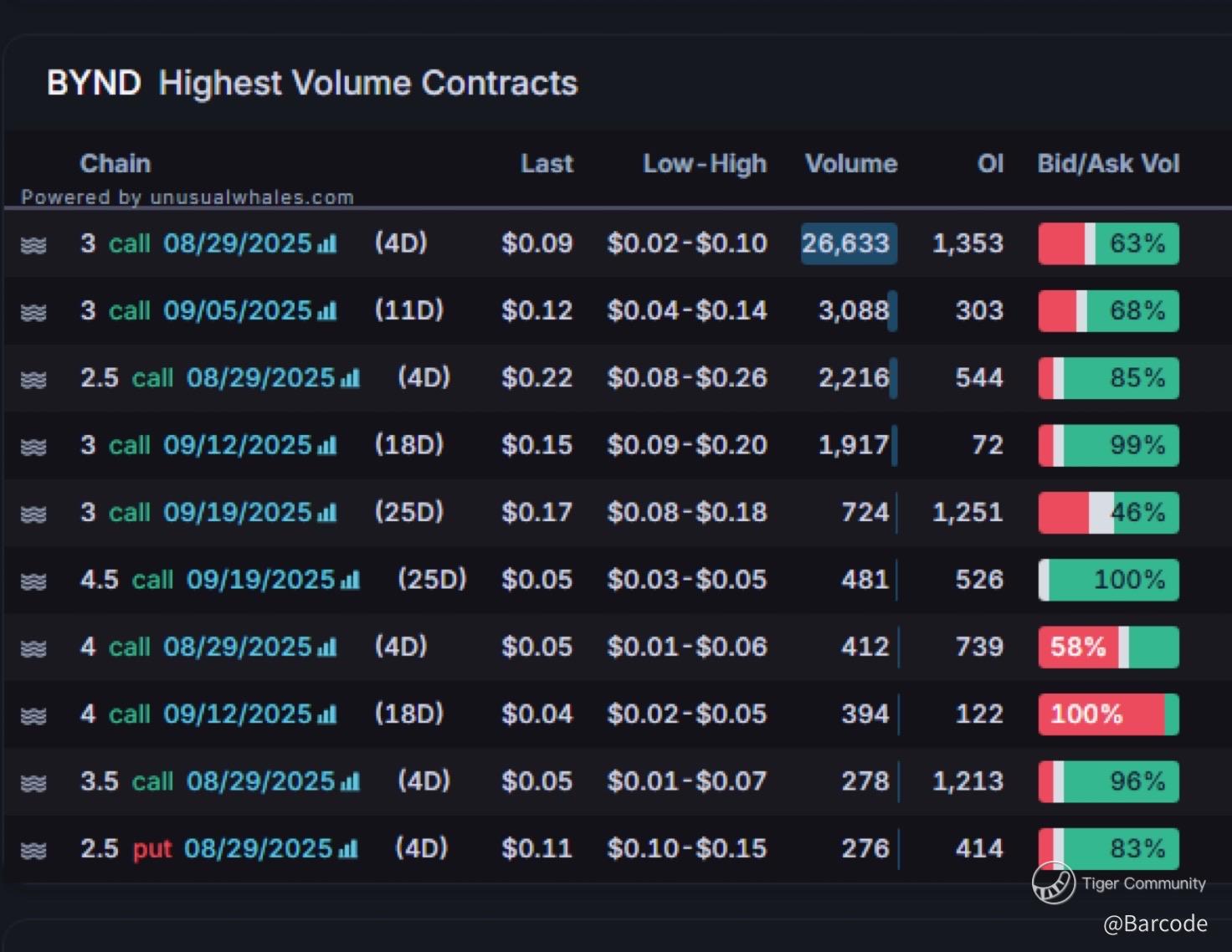The height and width of the screenshot is (952, 1232).
Task: Select the wave icon for 2.5 call 08/29/2025
Action: pyautogui.click(x=33, y=380)
